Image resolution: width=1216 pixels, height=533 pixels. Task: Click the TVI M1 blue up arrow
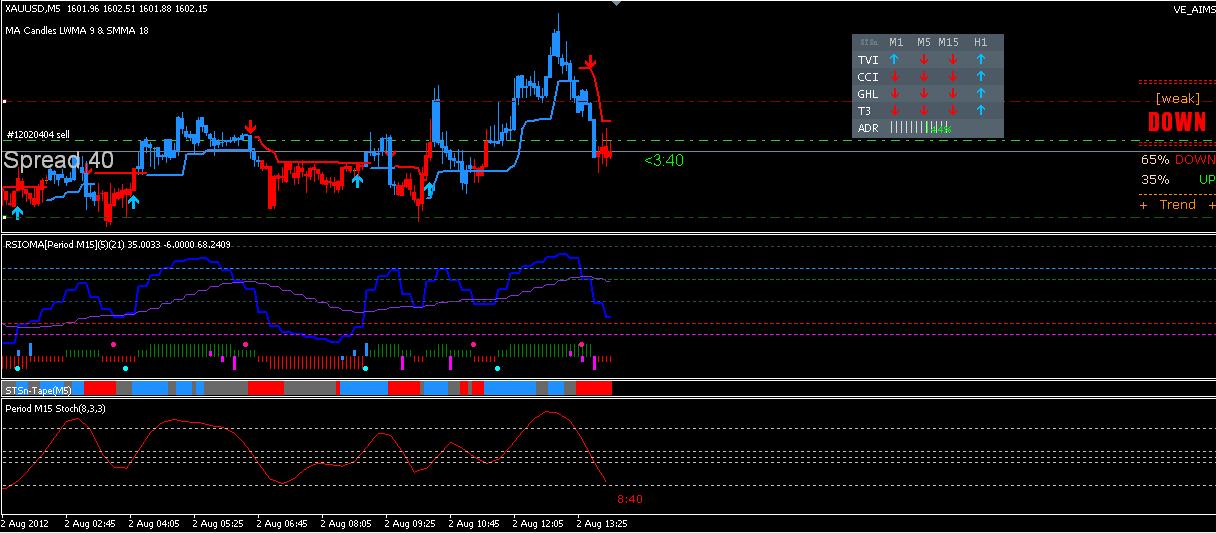click(895, 60)
